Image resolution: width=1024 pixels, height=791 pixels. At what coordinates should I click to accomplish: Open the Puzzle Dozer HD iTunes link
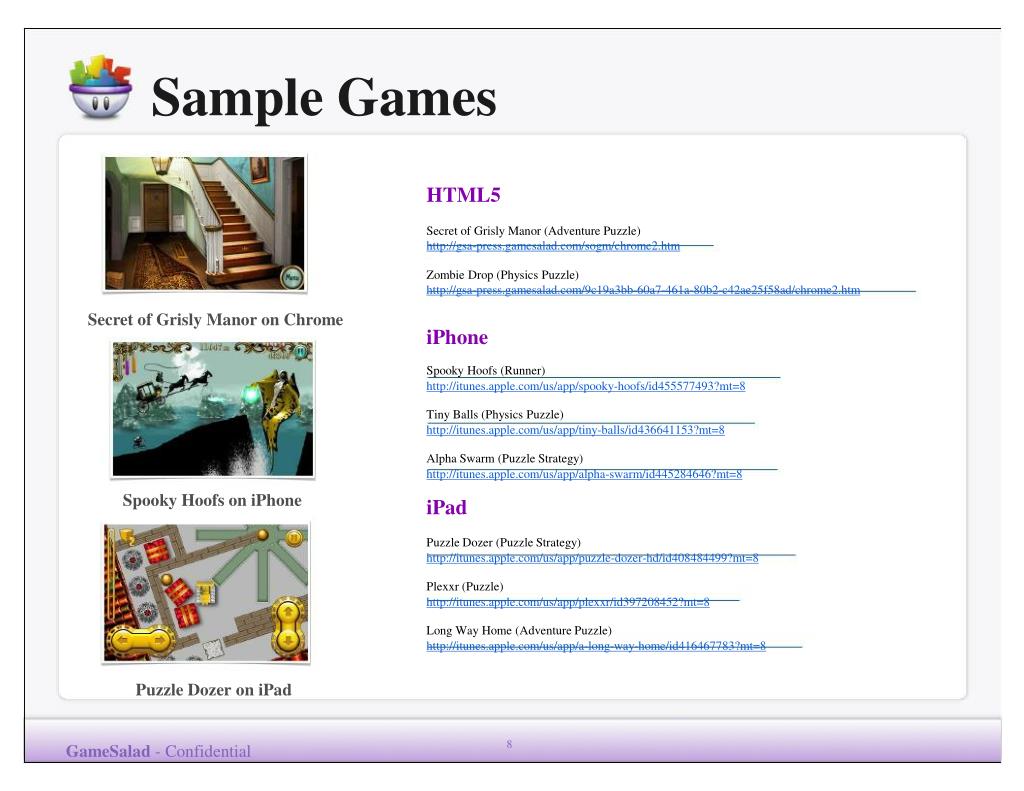[x=592, y=558]
